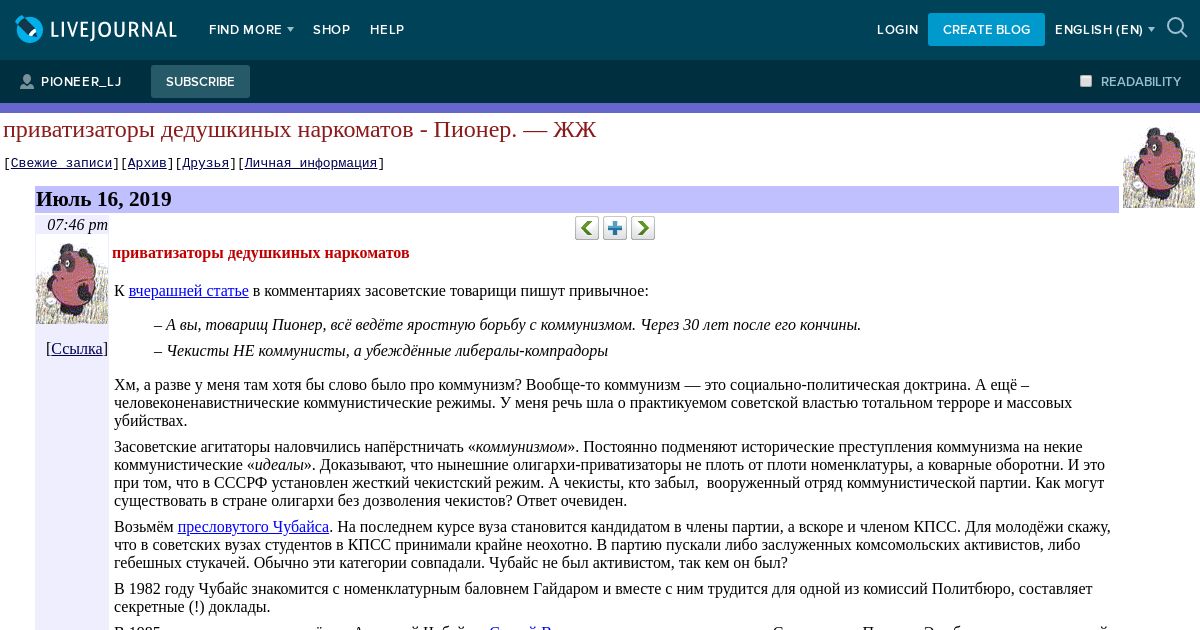
Task: Open Личная информация link
Action: (x=311, y=163)
